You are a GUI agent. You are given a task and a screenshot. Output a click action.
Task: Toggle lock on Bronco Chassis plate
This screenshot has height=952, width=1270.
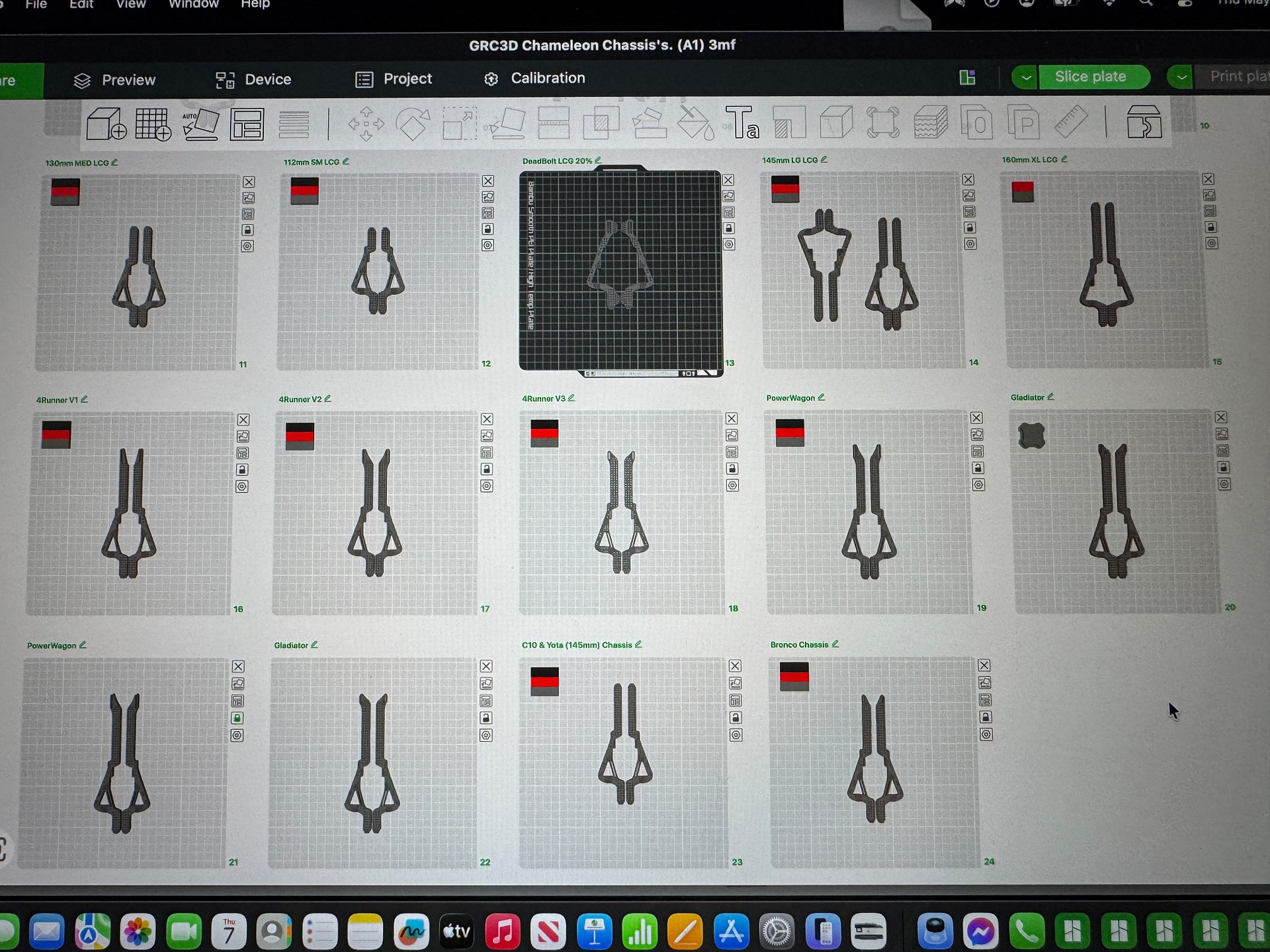985,717
